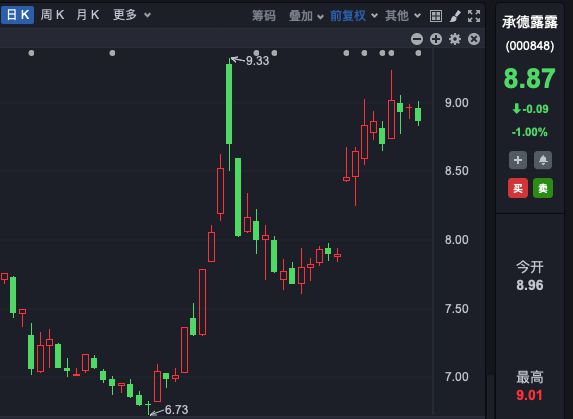The width and height of the screenshot is (573, 419).
Task: Click the red 买 buy button
Action: [x=518, y=188]
